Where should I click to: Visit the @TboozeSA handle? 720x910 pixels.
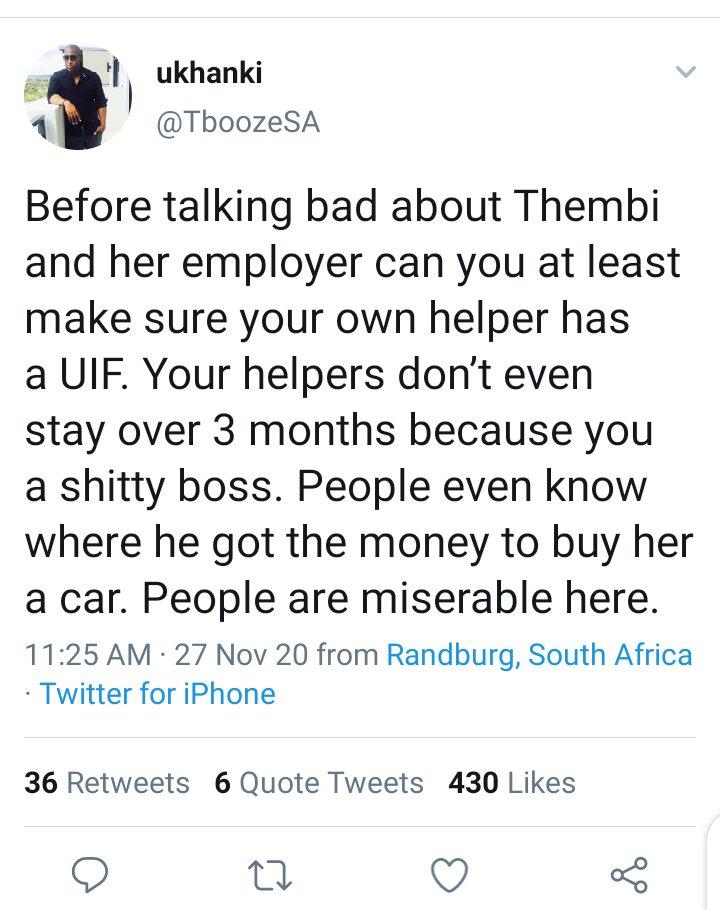(238, 122)
